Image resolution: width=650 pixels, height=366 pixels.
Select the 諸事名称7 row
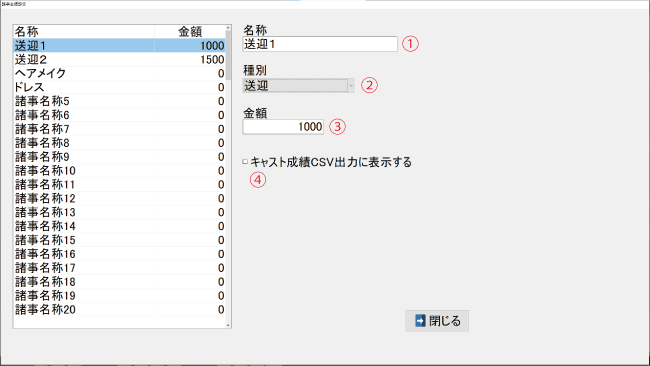pyautogui.click(x=119, y=129)
